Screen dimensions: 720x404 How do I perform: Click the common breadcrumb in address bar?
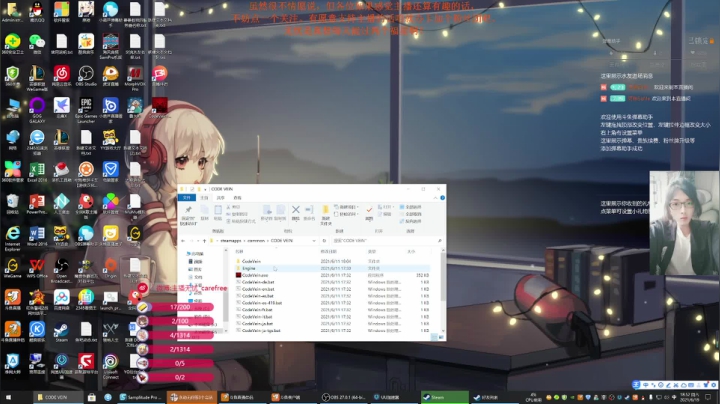256,241
